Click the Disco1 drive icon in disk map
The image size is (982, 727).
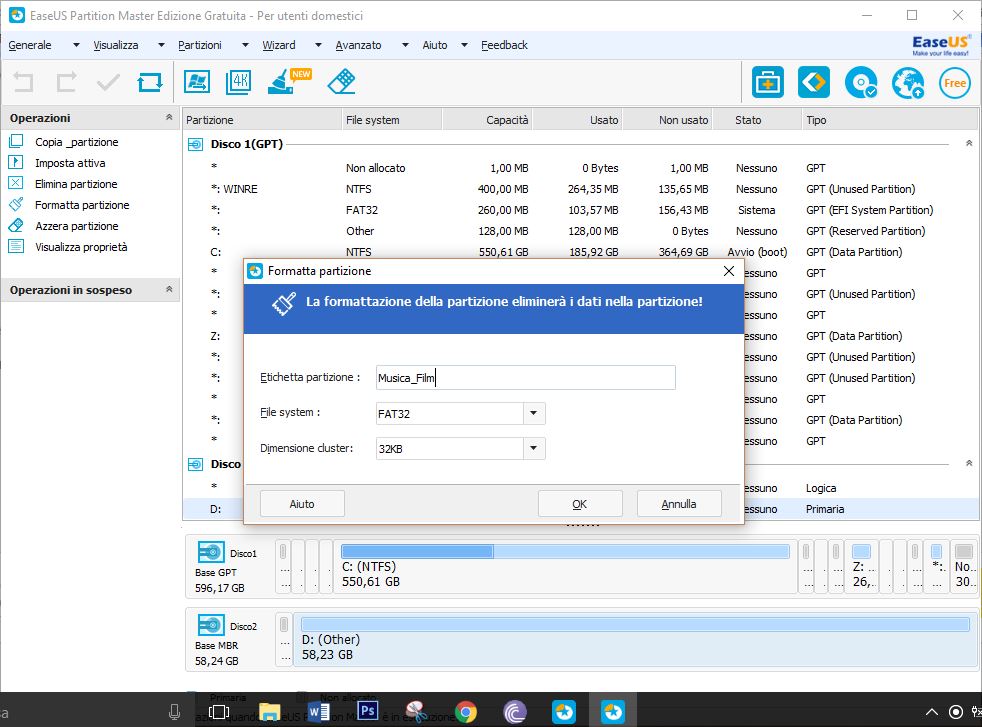pos(211,552)
